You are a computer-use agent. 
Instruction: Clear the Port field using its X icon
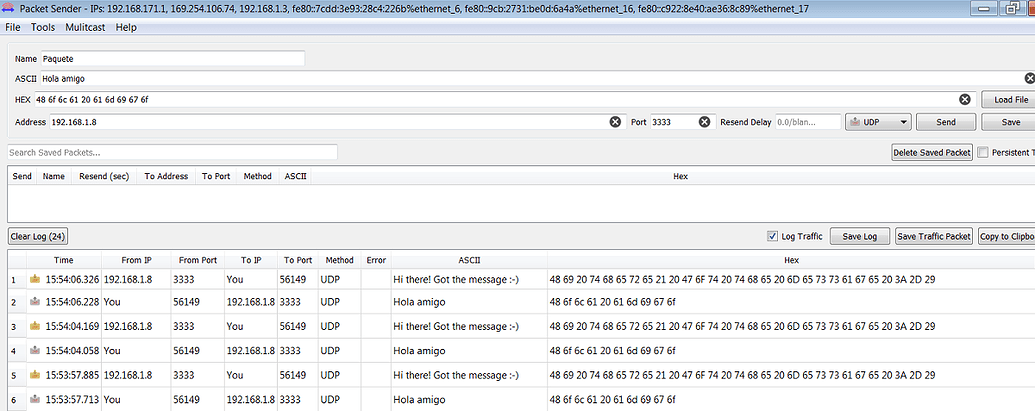point(704,122)
